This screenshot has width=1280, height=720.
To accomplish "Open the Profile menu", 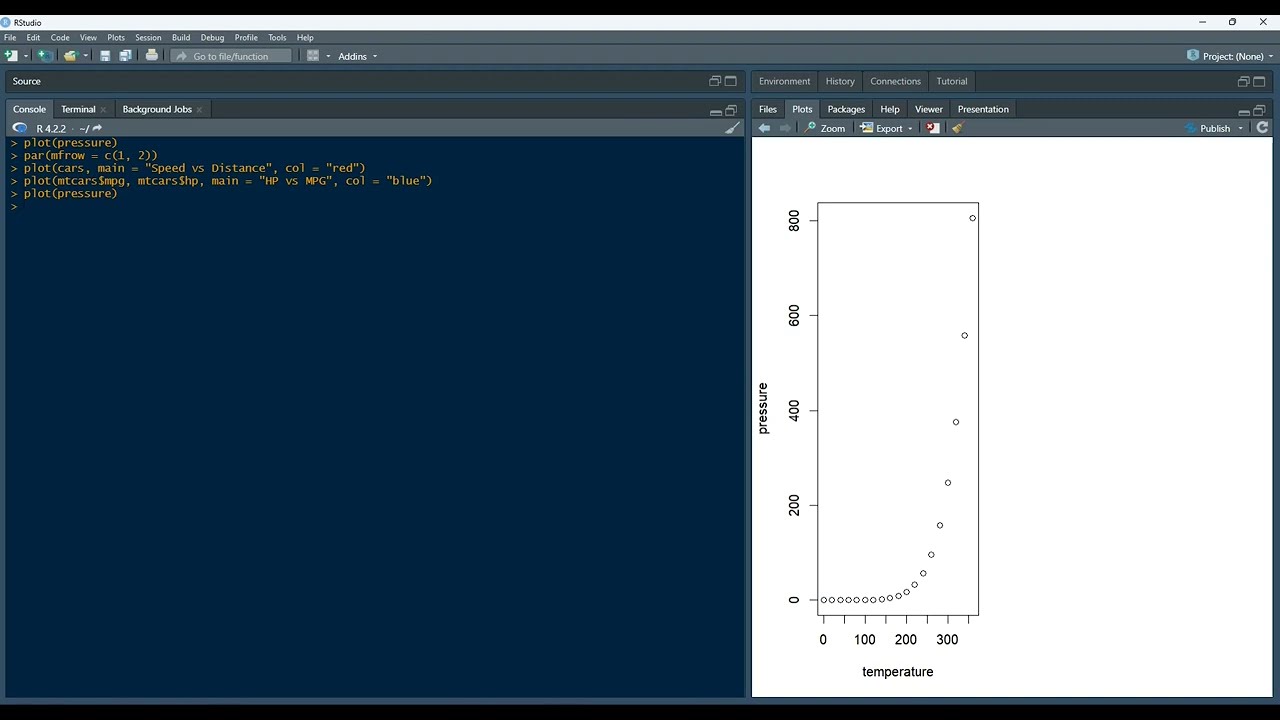I will pos(246,37).
